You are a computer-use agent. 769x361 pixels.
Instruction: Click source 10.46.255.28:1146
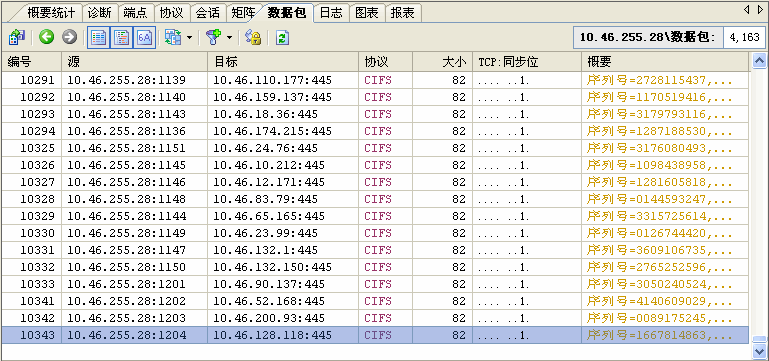click(127, 182)
